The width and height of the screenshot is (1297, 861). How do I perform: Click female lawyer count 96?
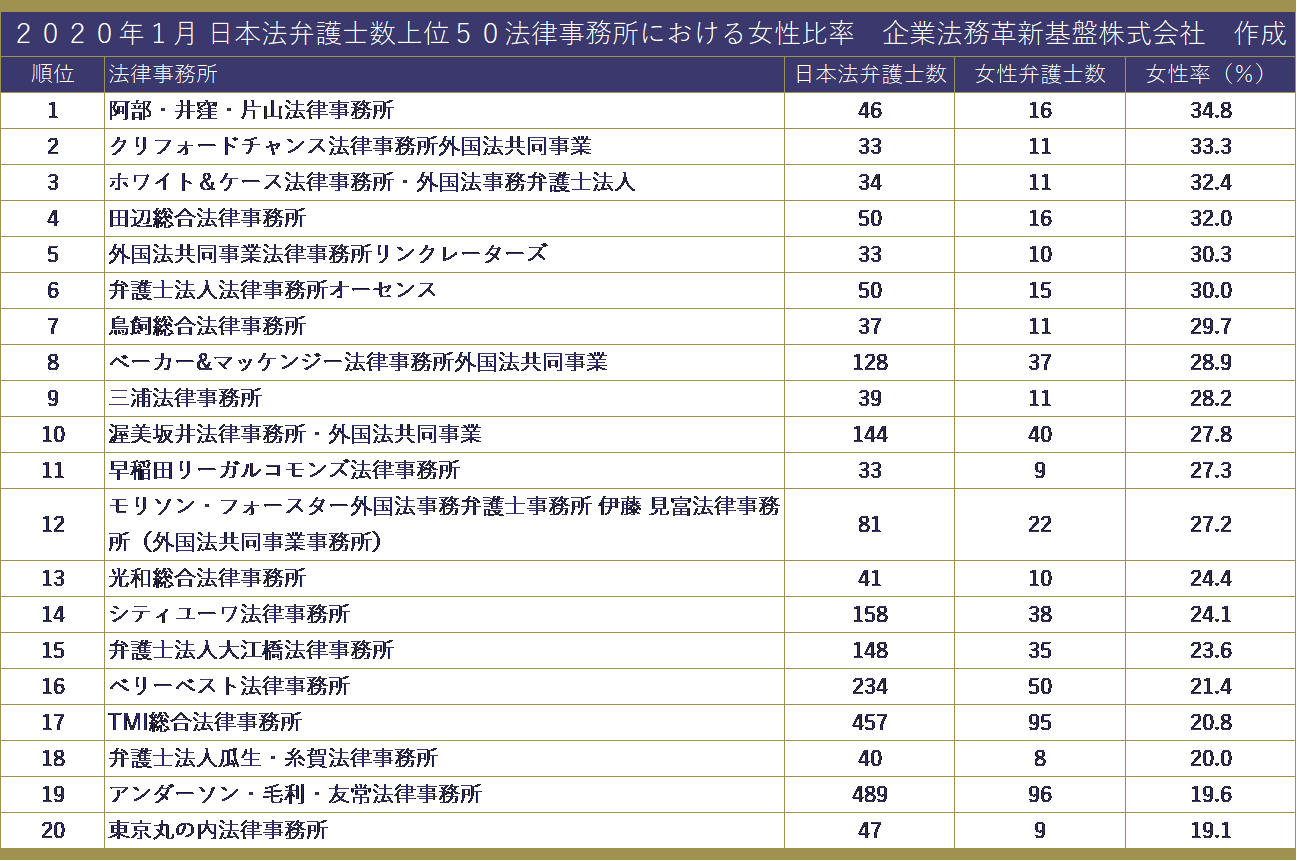[1040, 795]
